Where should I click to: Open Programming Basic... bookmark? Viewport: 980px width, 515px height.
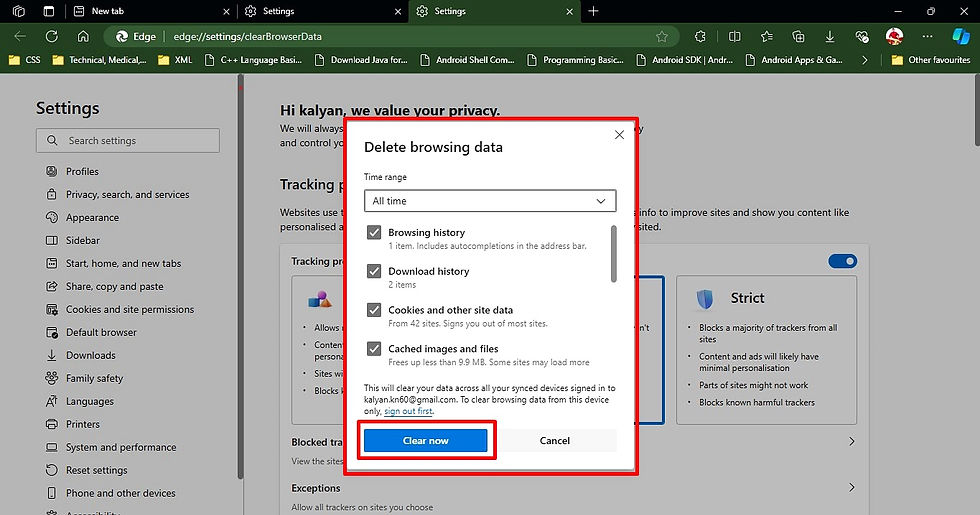pyautogui.click(x=575, y=60)
